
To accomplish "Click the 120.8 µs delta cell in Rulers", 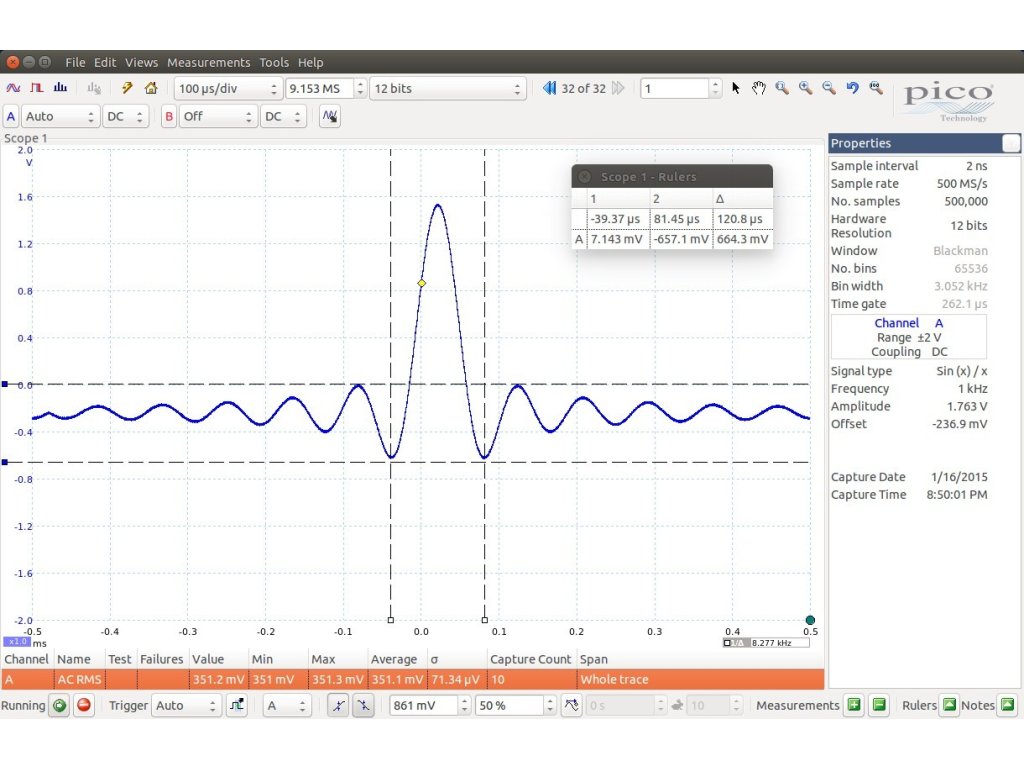I will 743,219.
